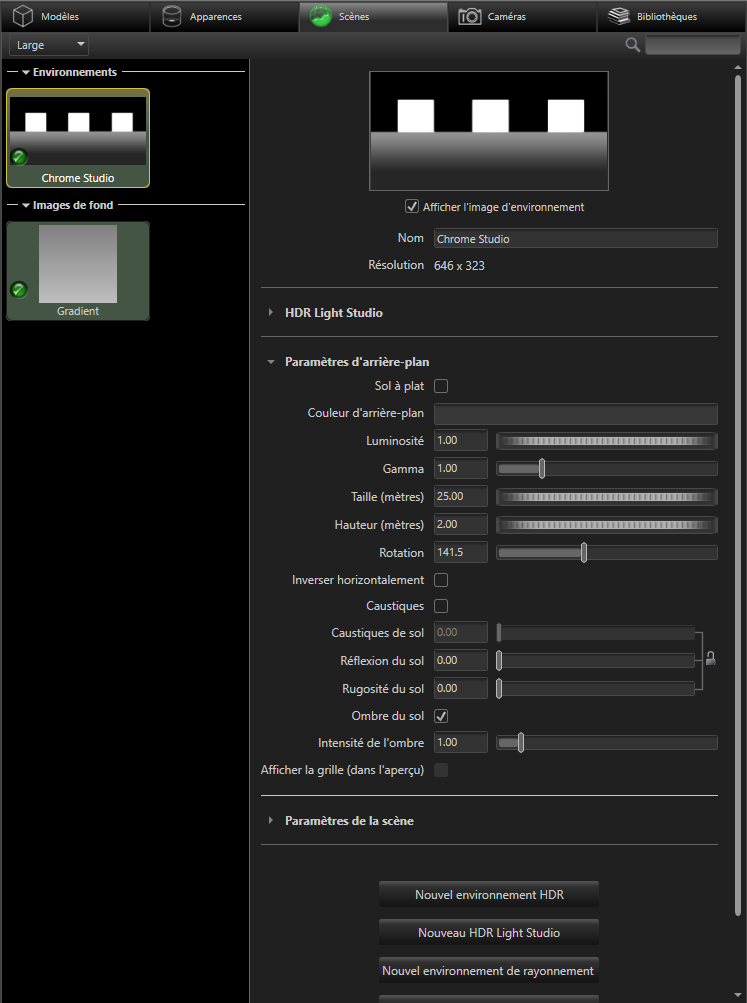Adjust the Rotation slider
The height and width of the screenshot is (1003, 747).
(x=584, y=553)
